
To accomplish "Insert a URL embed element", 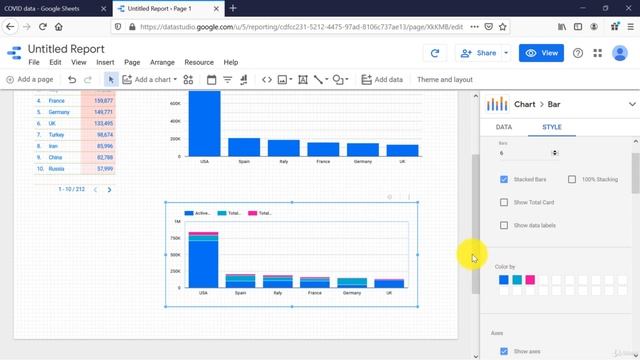I will tap(267, 80).
